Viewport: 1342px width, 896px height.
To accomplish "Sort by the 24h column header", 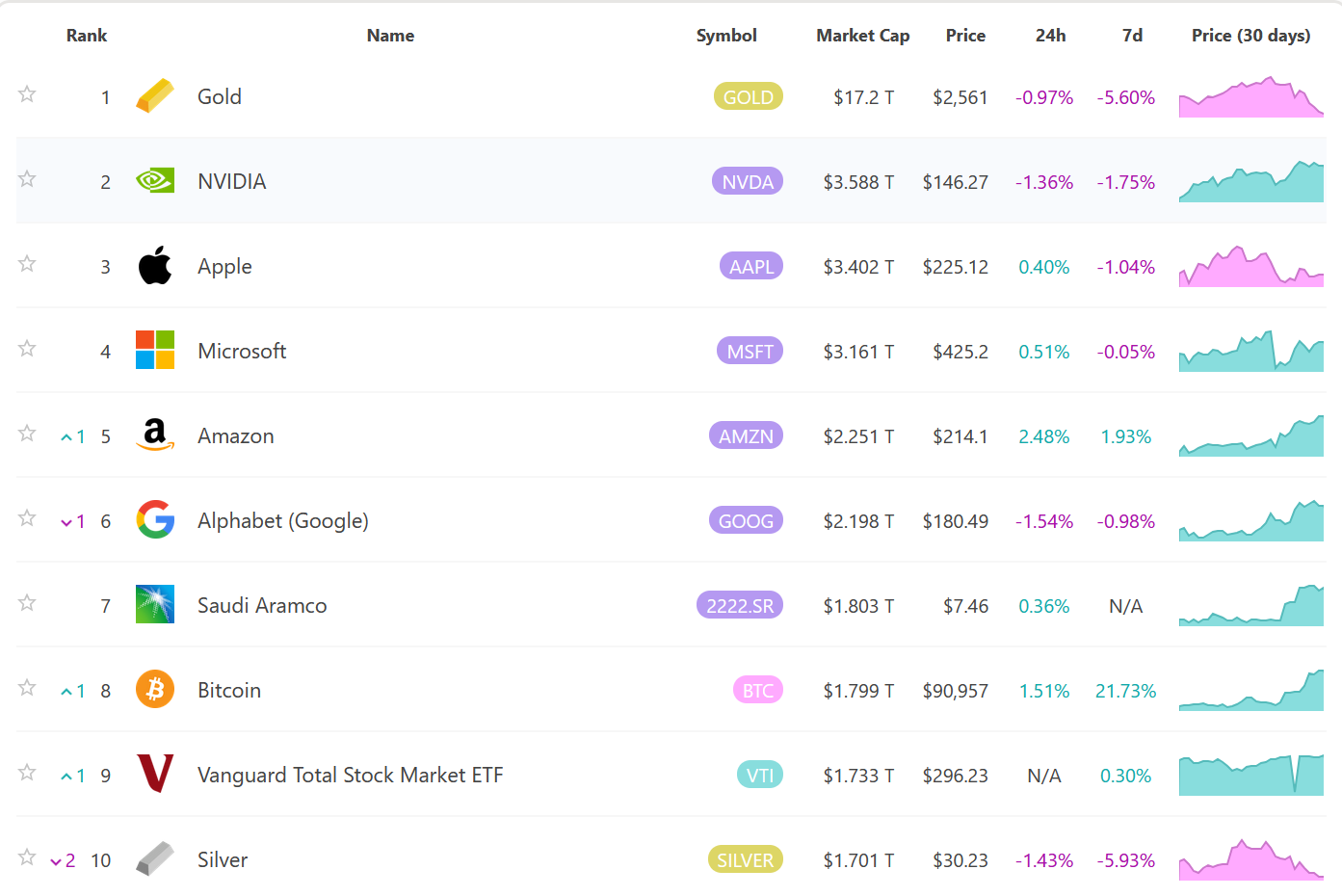I will pyautogui.click(x=1051, y=36).
